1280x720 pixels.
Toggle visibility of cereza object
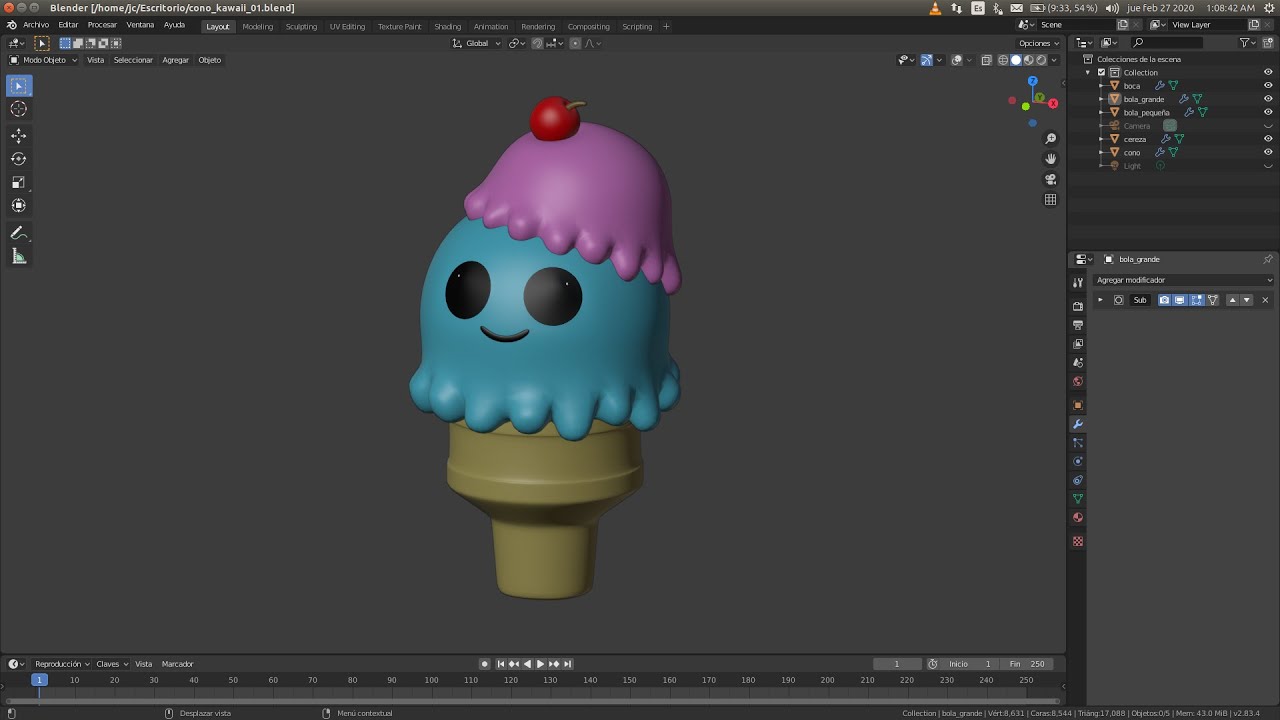(x=1268, y=139)
